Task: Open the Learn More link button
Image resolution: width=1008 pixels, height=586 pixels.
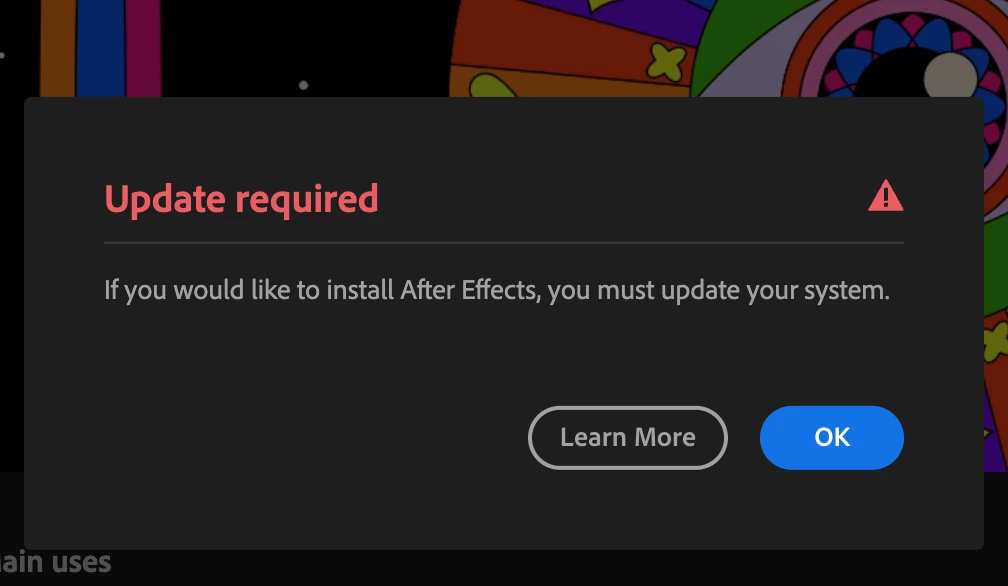Action: point(627,438)
